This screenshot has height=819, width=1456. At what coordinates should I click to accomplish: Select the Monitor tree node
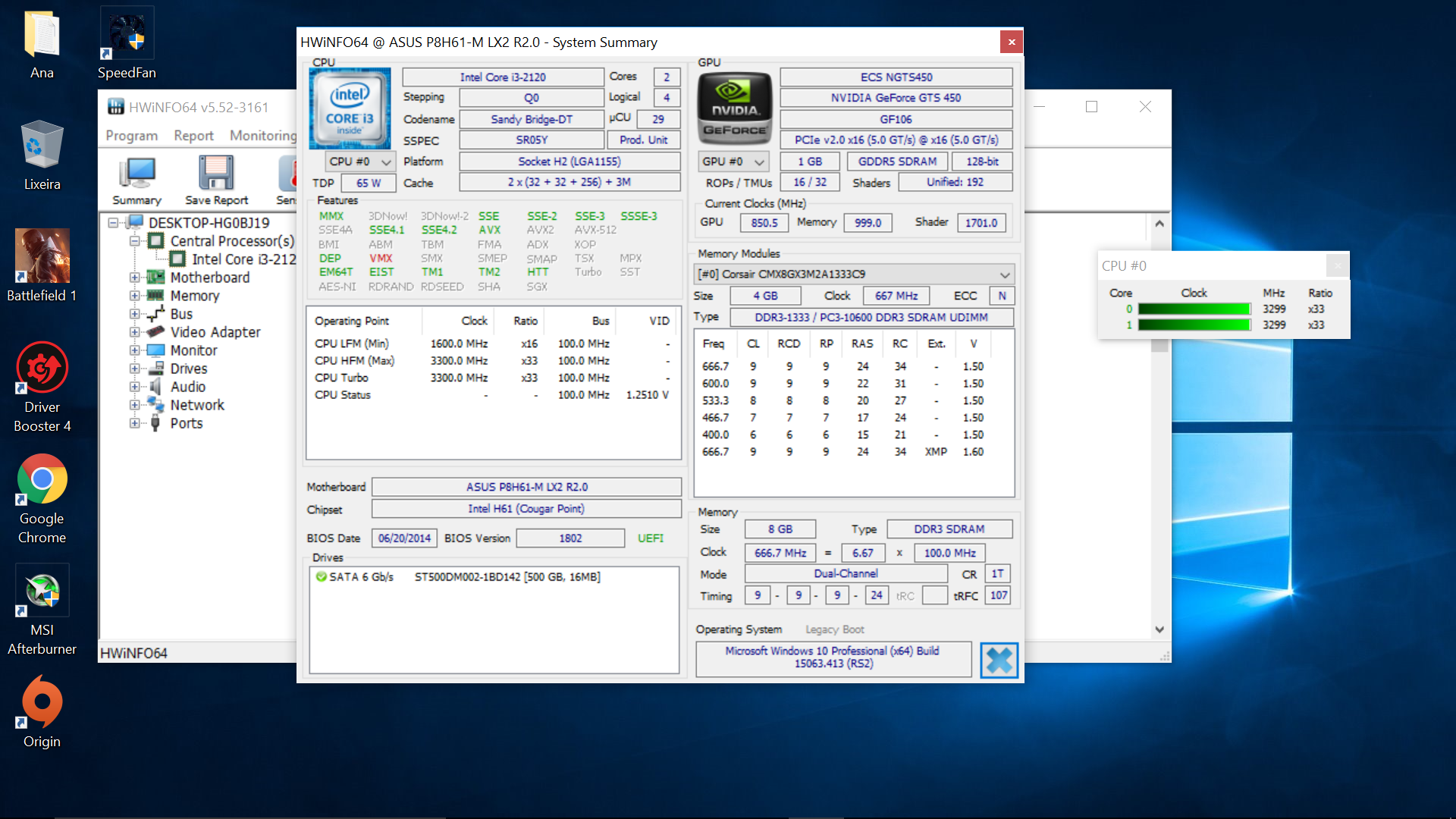(194, 350)
